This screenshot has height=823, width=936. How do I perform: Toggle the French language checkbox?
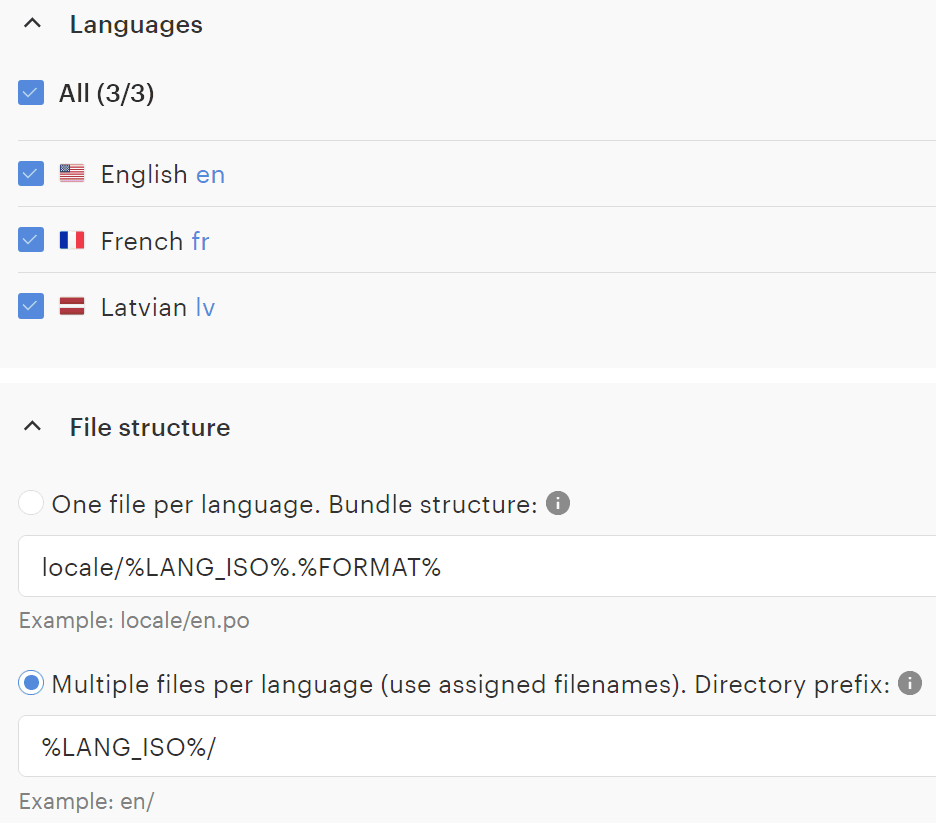pyautogui.click(x=31, y=241)
